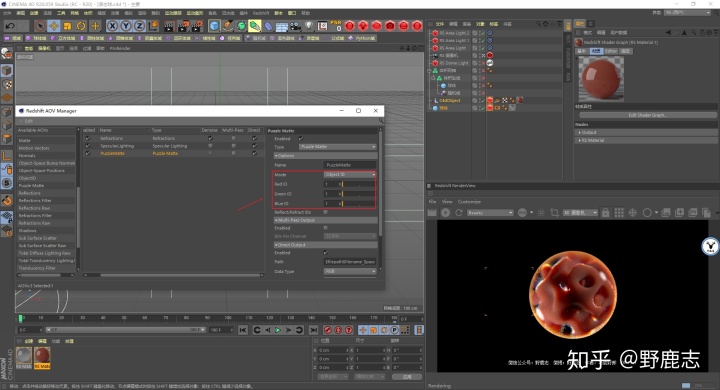Toggle Reflect/Refract IDs checkbox
Image resolution: width=720 pixels, height=390 pixels.
coord(326,212)
